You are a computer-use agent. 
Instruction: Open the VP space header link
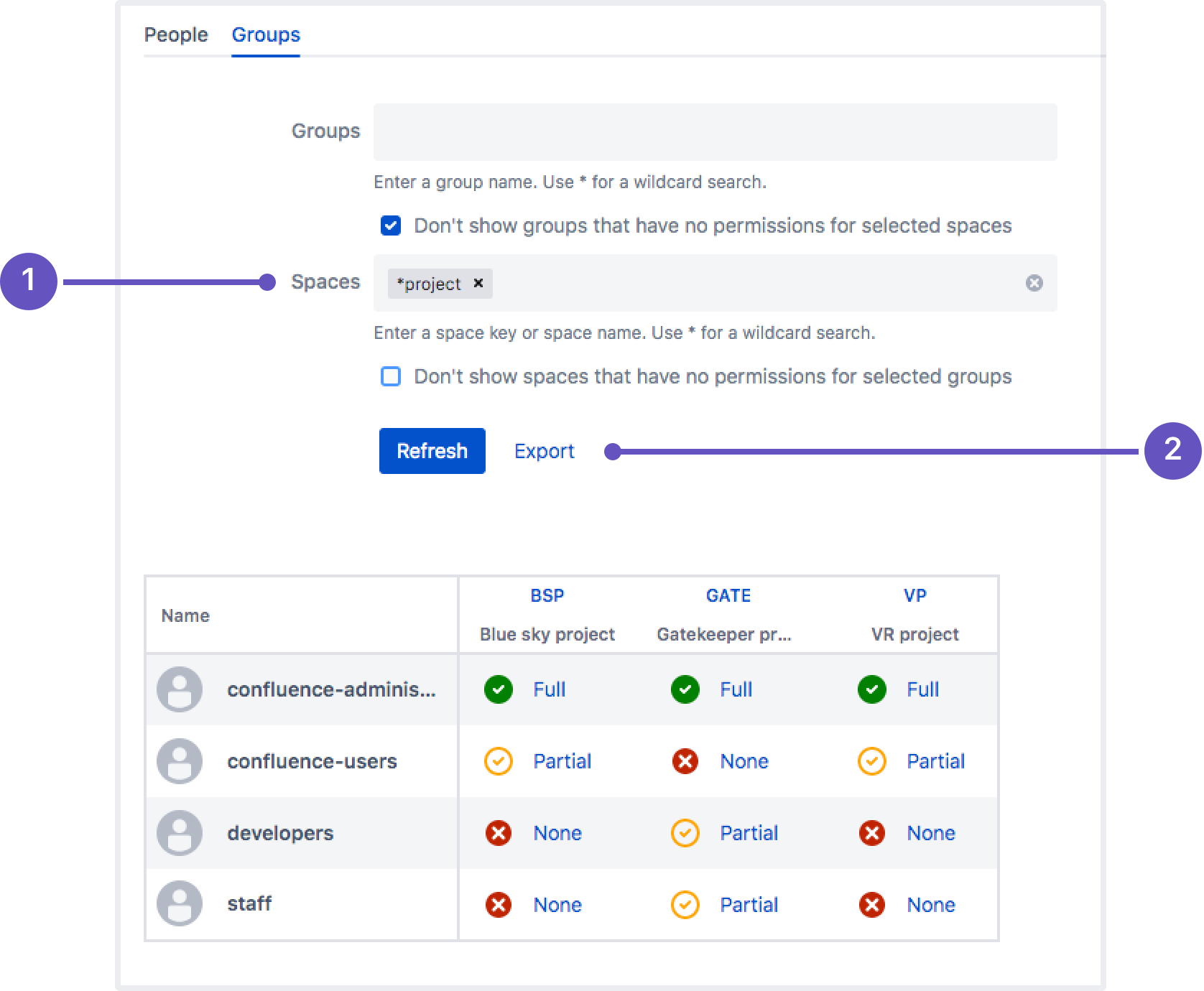click(915, 595)
